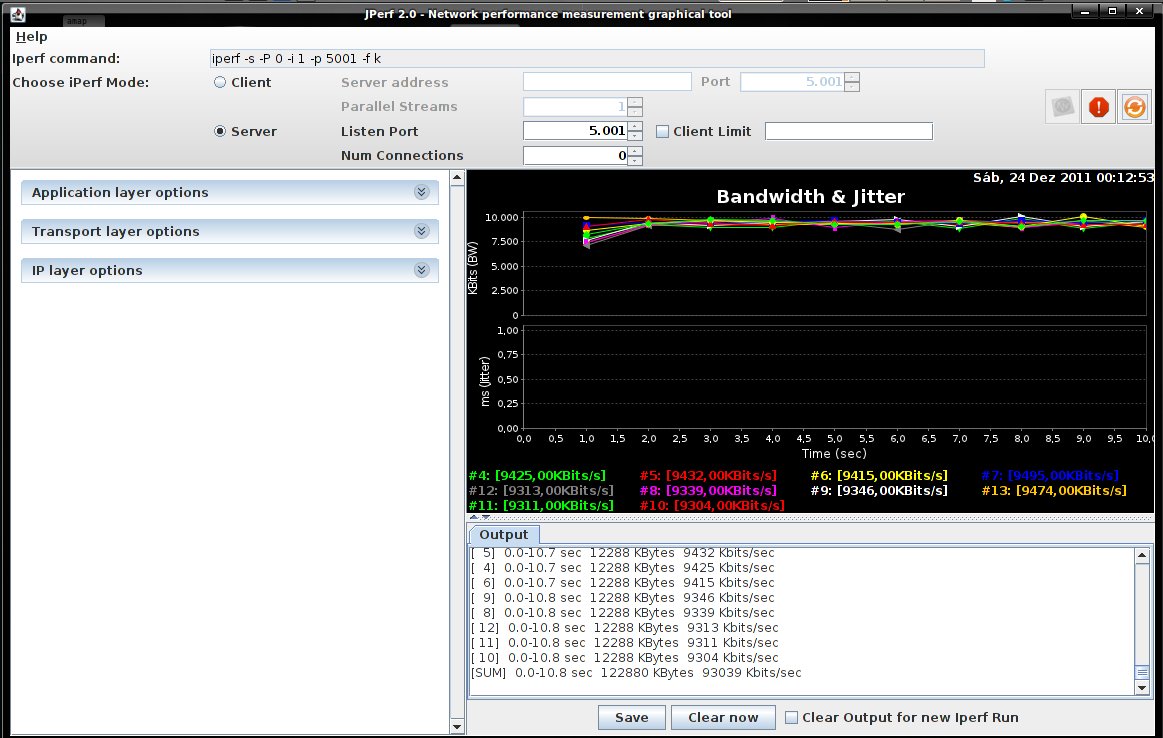
Task: Click the legend entry #11: 9311,00KBits/s
Action: [541, 505]
